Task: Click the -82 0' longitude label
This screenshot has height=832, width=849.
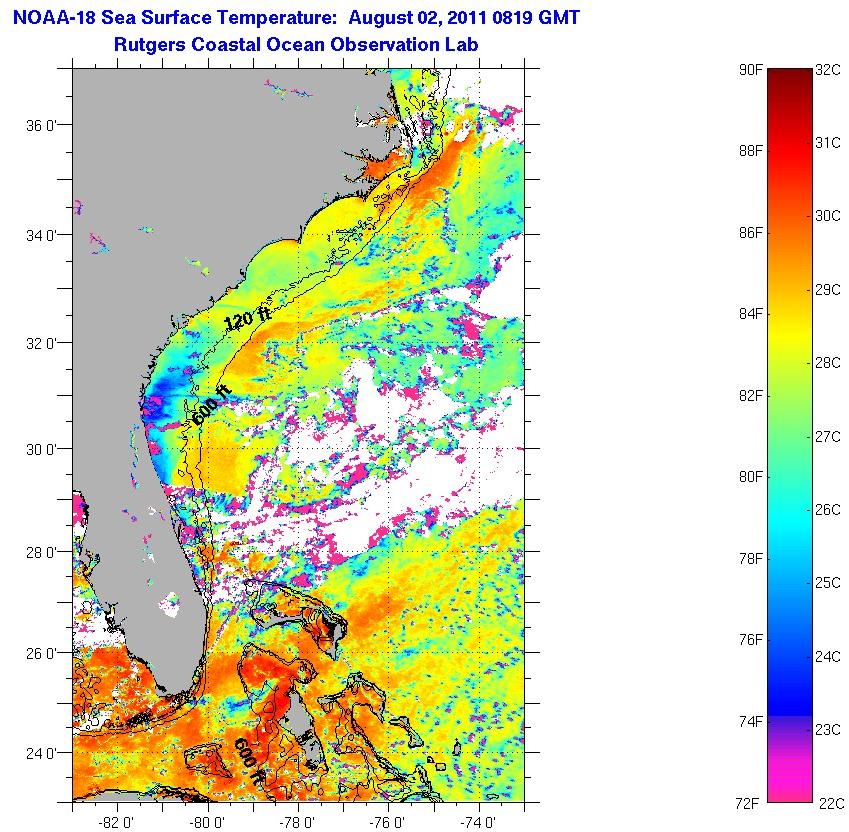Action: coord(116,823)
